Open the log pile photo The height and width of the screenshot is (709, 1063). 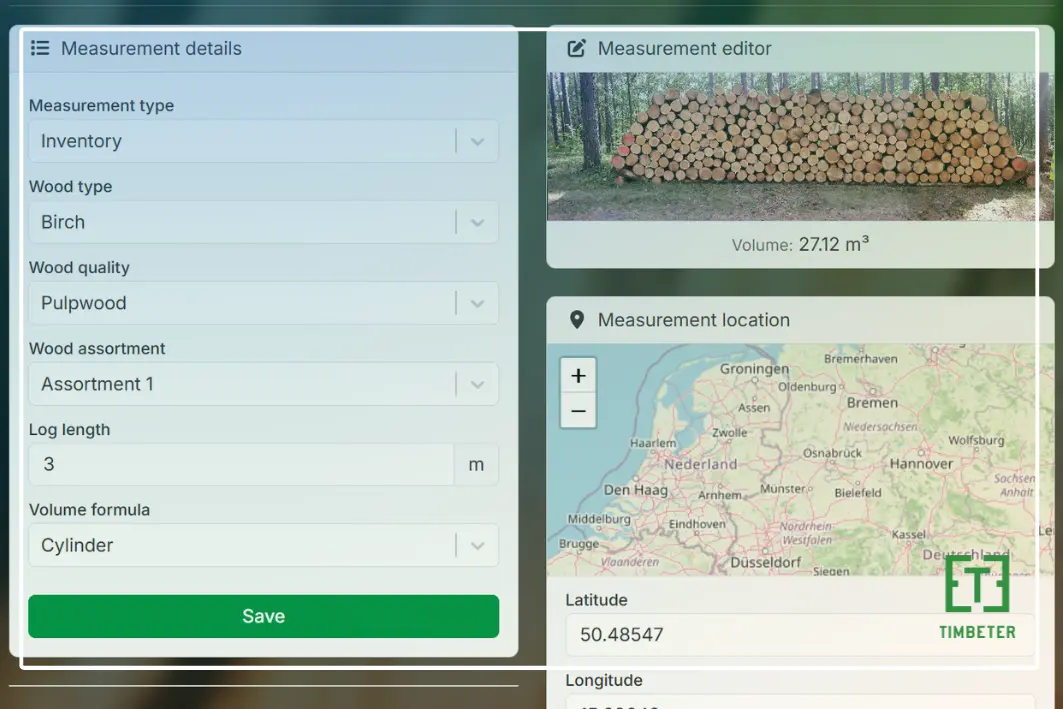tap(800, 146)
